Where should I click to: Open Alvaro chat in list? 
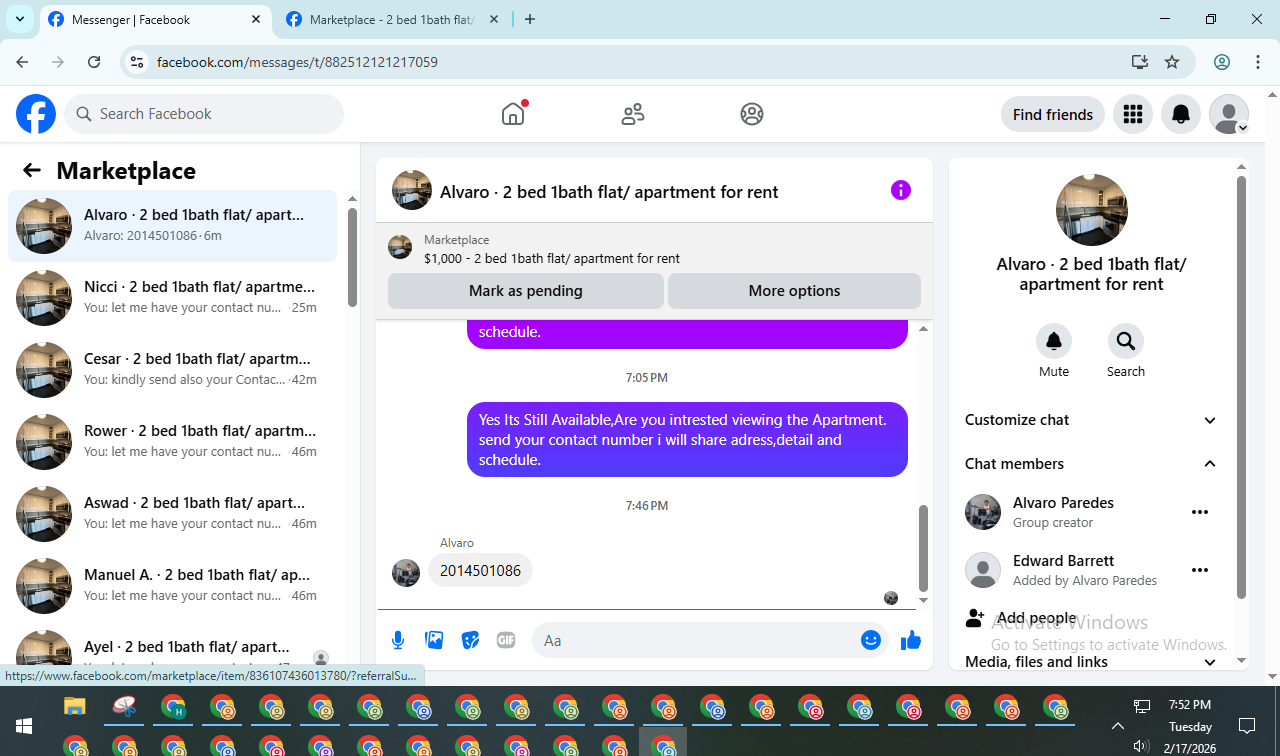[x=173, y=226]
